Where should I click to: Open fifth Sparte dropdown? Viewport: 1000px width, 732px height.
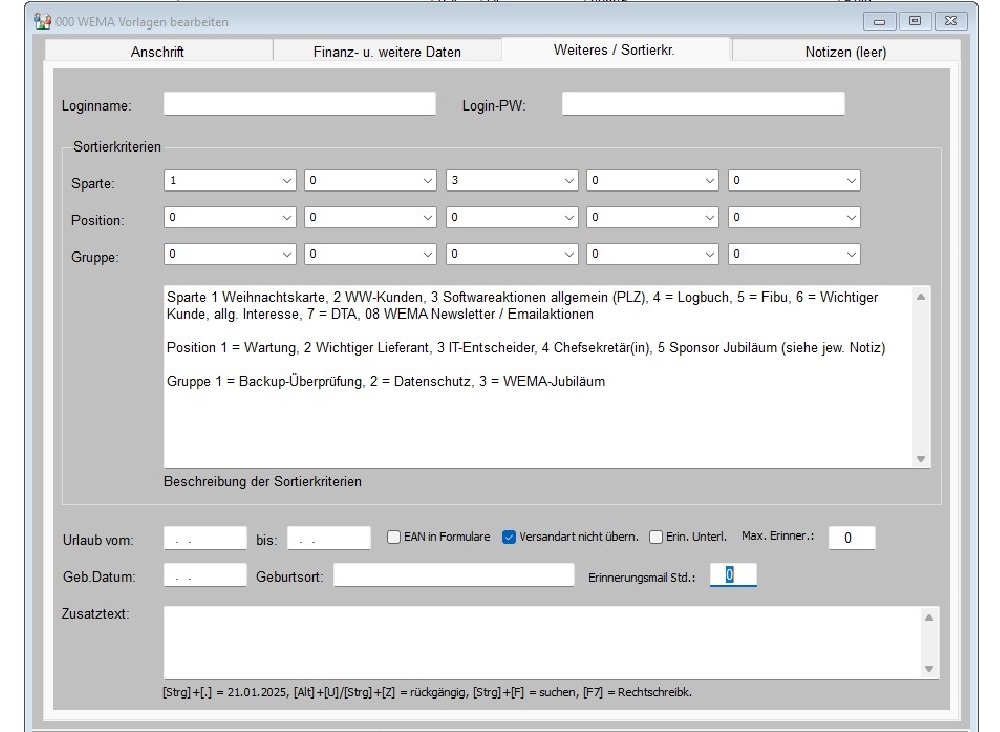(x=794, y=180)
